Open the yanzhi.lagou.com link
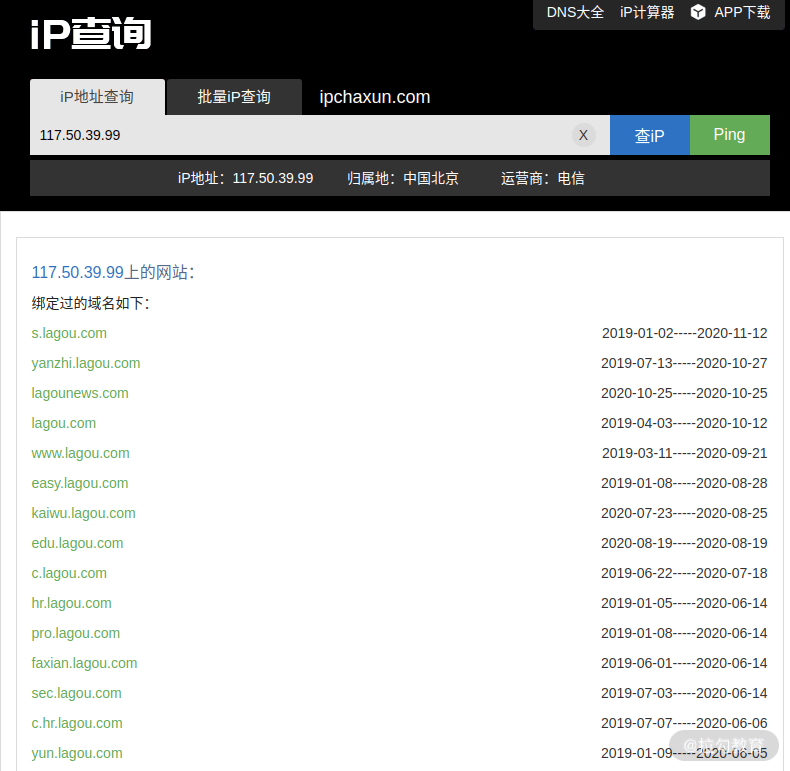 (86, 363)
